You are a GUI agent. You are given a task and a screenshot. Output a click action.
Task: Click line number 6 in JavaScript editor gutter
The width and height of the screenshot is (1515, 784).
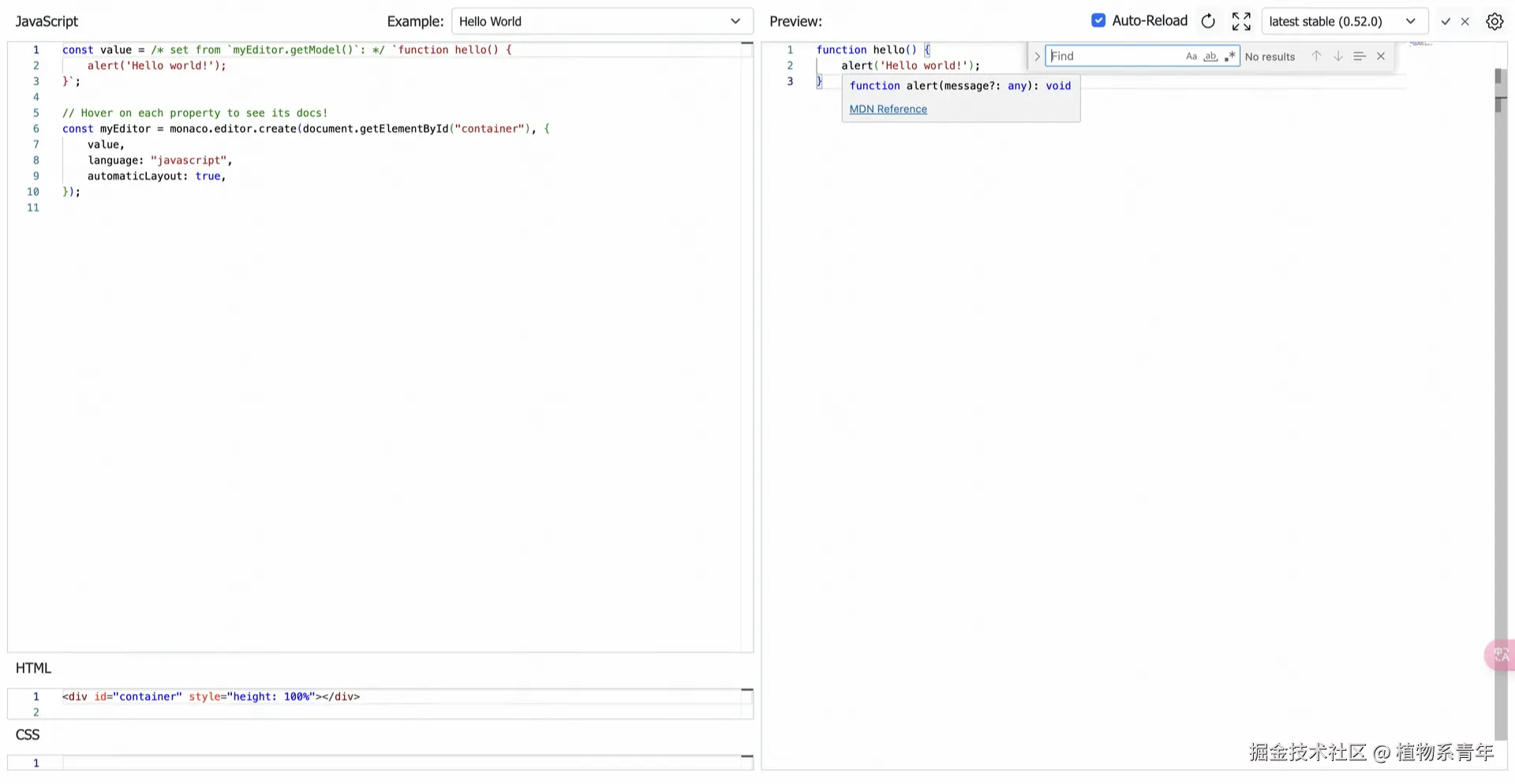coord(36,129)
